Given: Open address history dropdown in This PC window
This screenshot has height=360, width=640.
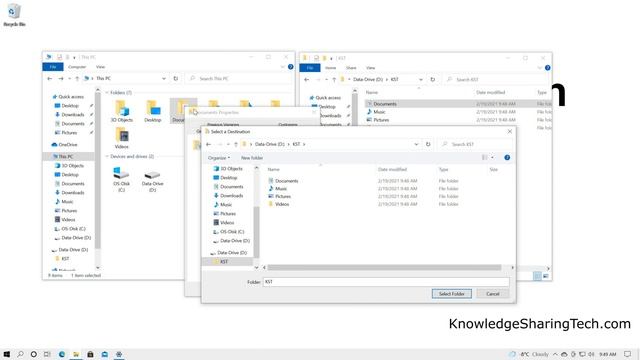Looking at the screenshot, I should pos(164,78).
